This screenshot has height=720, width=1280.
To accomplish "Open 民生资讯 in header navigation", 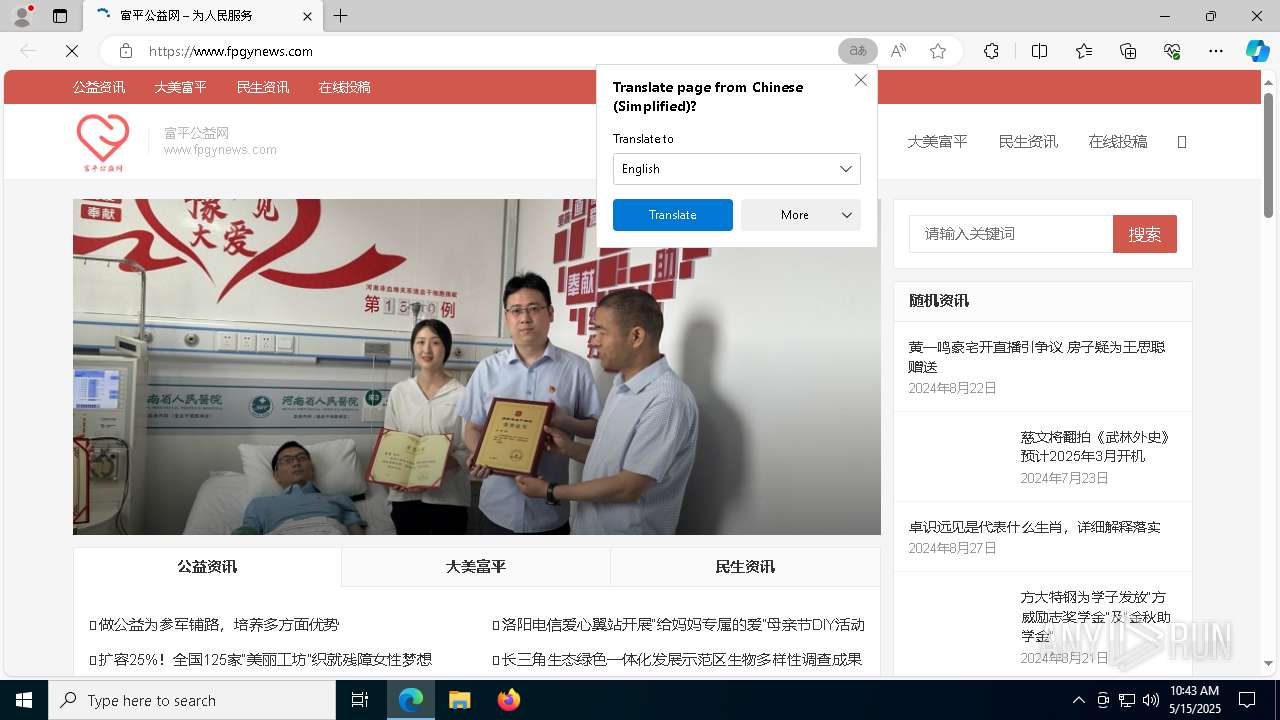I will (x=1028, y=142).
